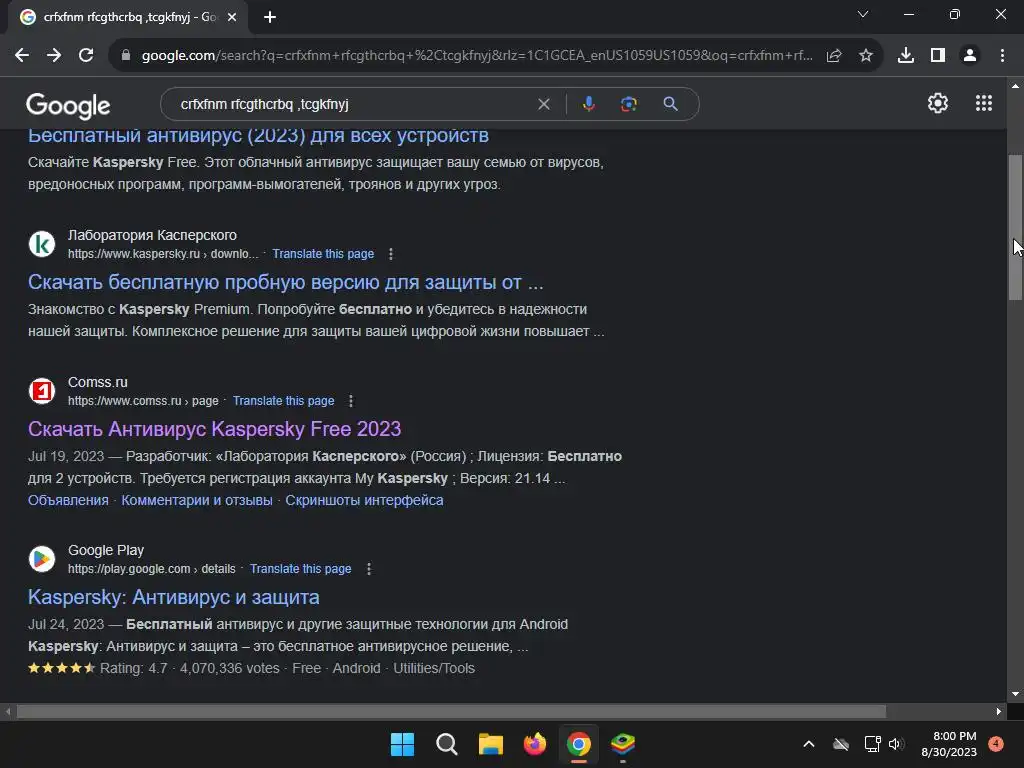Launch Firefox from the taskbar

[x=535, y=744]
